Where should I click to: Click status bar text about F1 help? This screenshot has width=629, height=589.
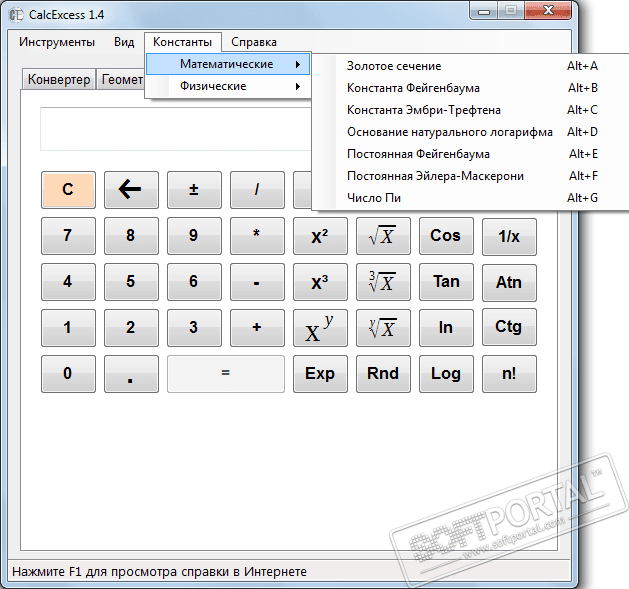(x=159, y=571)
